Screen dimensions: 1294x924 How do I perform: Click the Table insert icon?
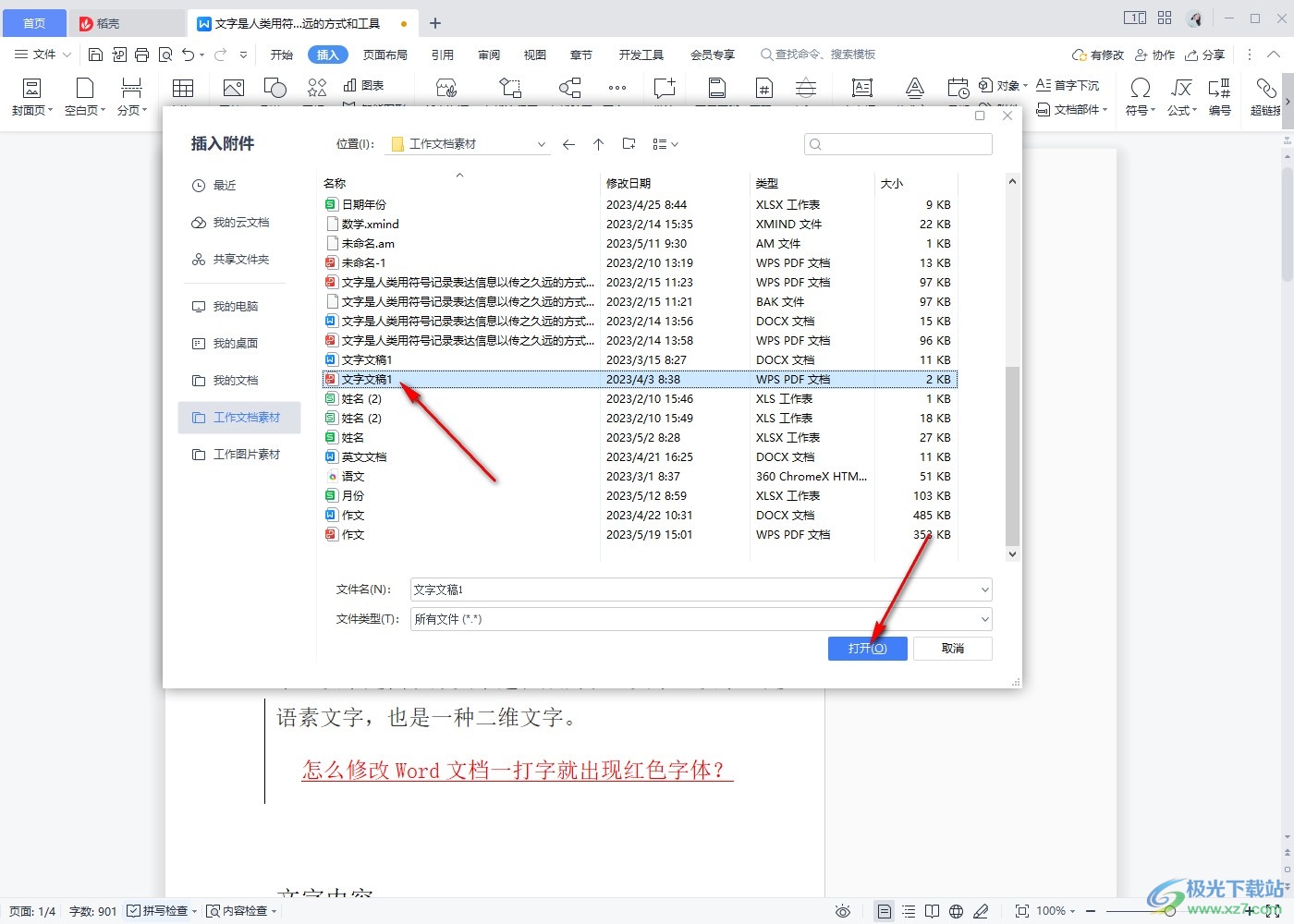(183, 89)
